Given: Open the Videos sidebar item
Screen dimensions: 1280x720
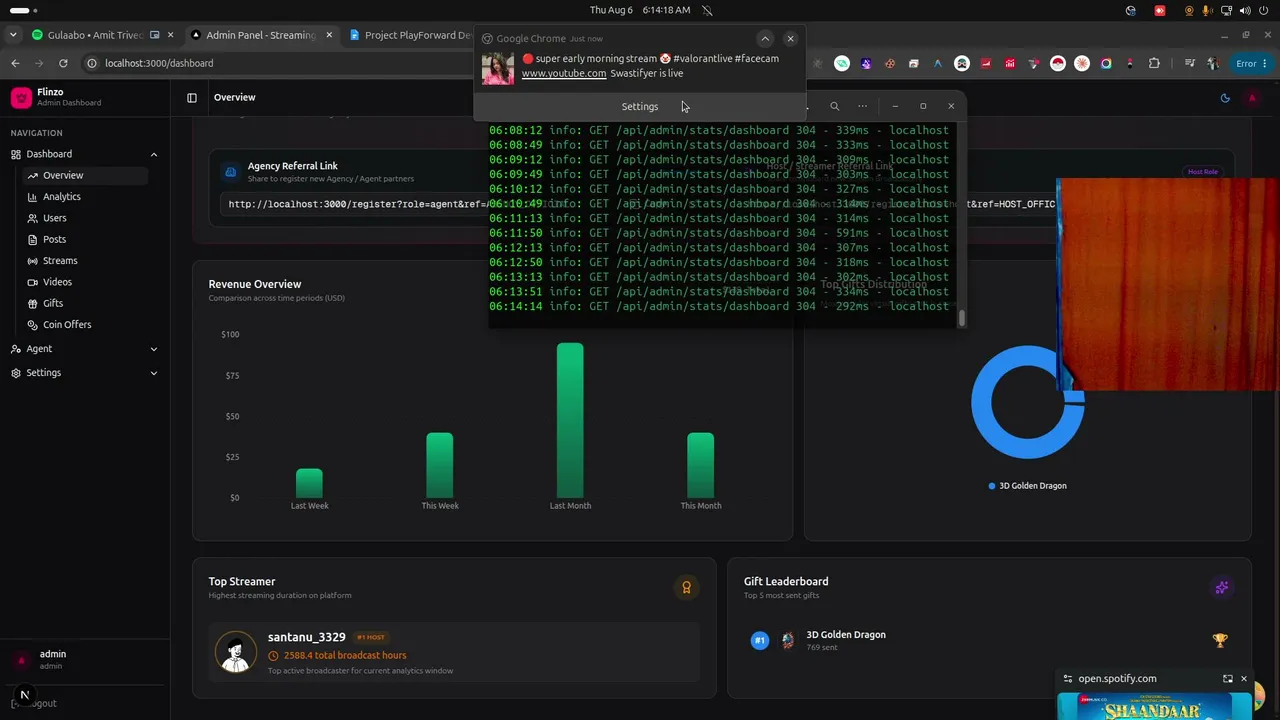Looking at the screenshot, I should [x=85, y=282].
